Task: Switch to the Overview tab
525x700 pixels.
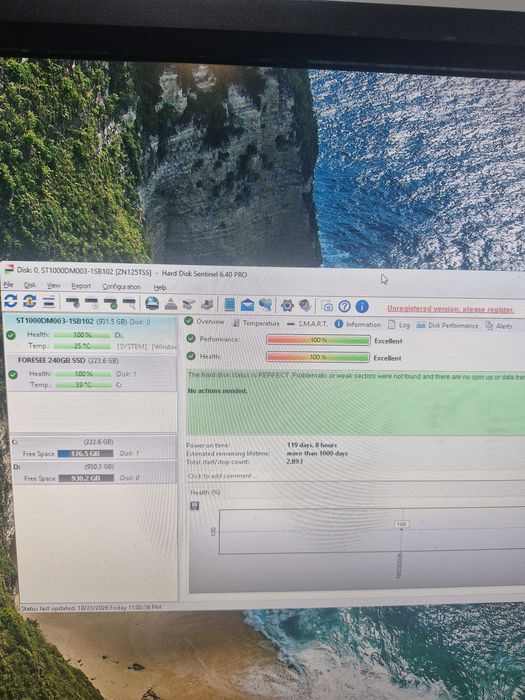Action: [x=204, y=321]
